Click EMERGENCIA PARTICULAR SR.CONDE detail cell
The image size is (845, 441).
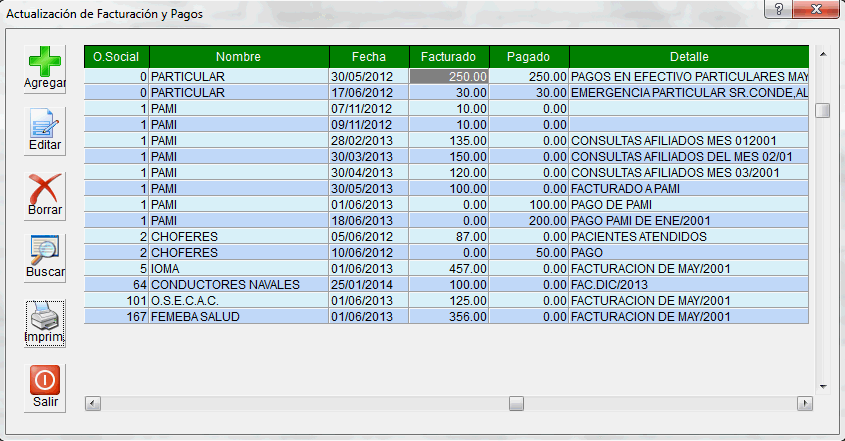coord(689,93)
